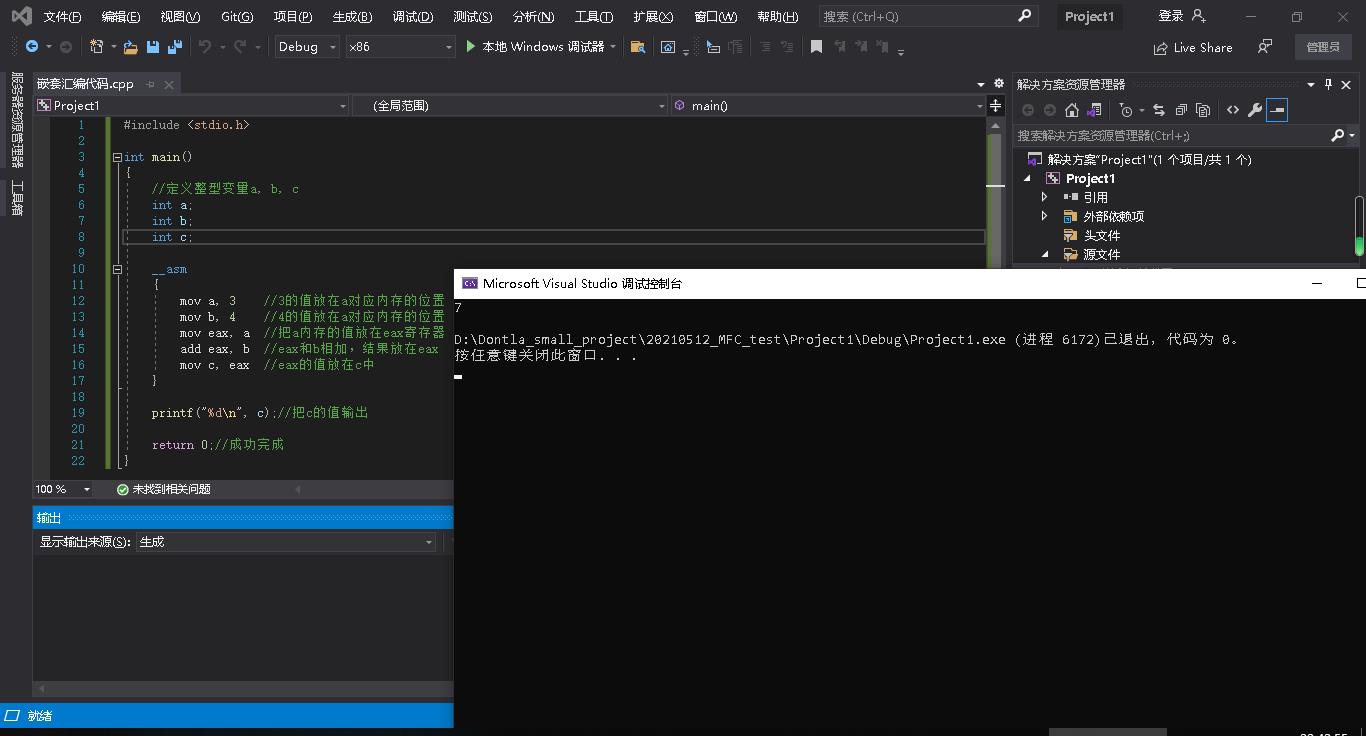The width and height of the screenshot is (1366, 736).
Task: Click the New Project toolbar icon
Action: point(97,47)
